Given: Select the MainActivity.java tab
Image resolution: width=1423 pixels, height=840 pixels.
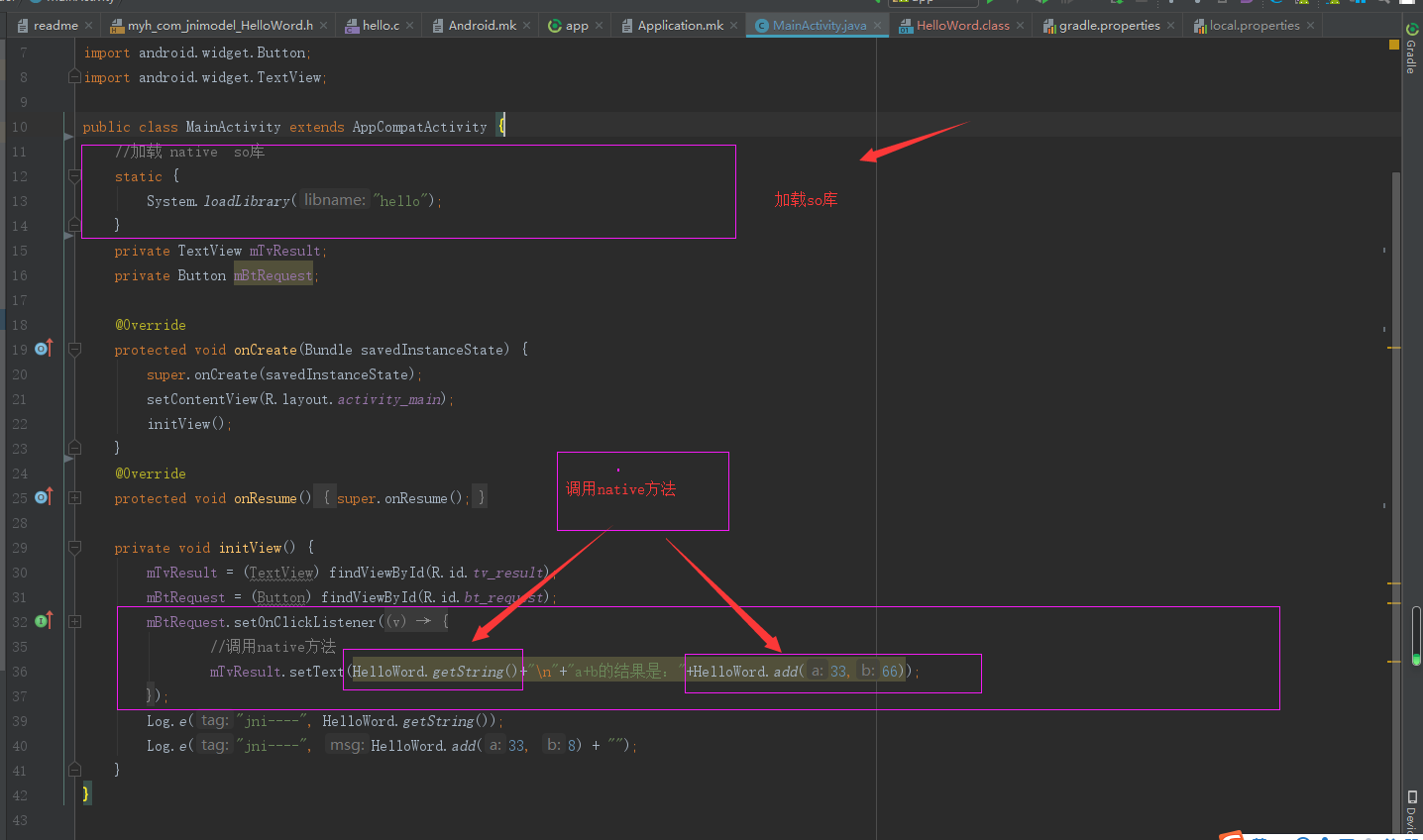Looking at the screenshot, I should (820, 26).
